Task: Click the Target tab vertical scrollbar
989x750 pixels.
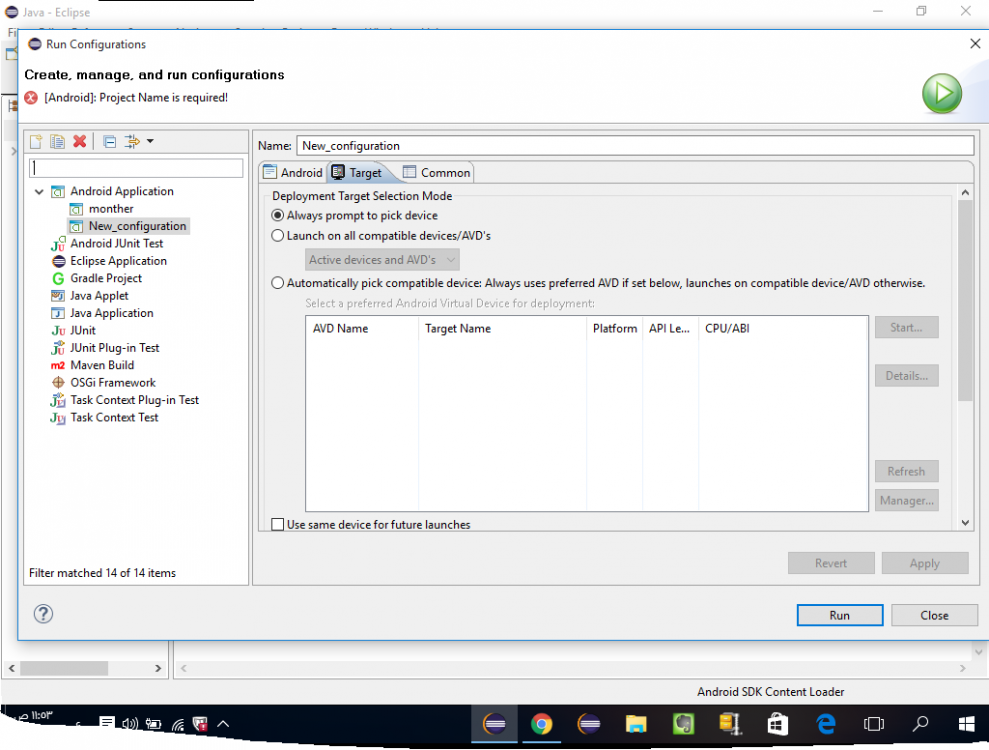Action: 964,300
